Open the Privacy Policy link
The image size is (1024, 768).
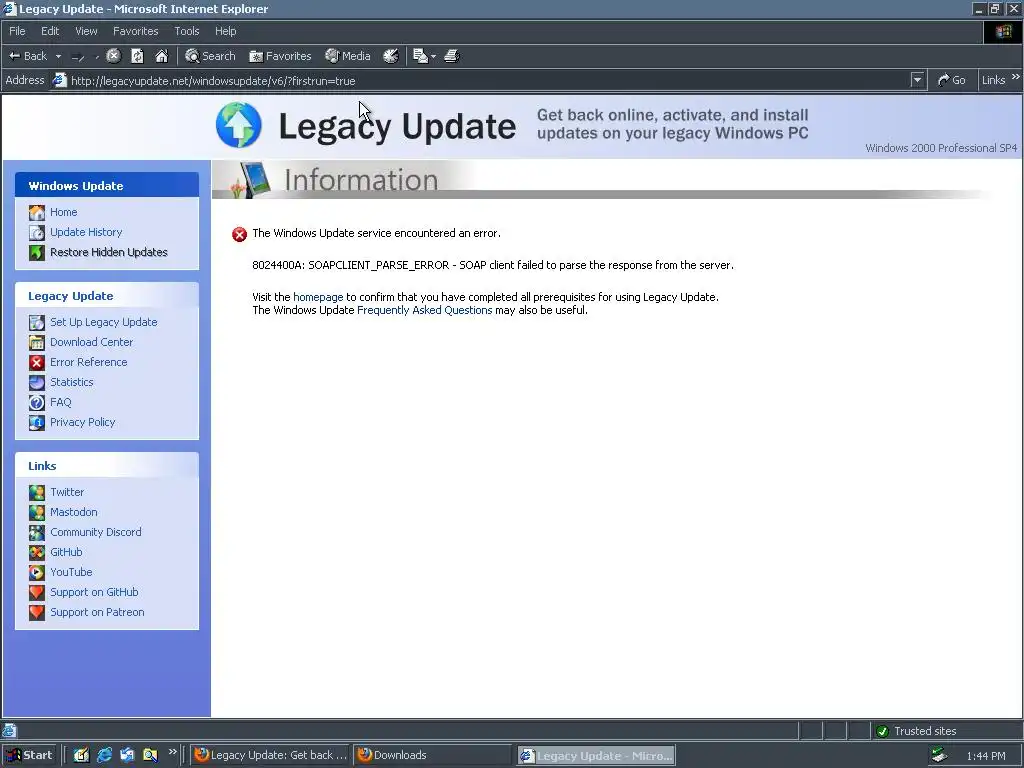83,423
